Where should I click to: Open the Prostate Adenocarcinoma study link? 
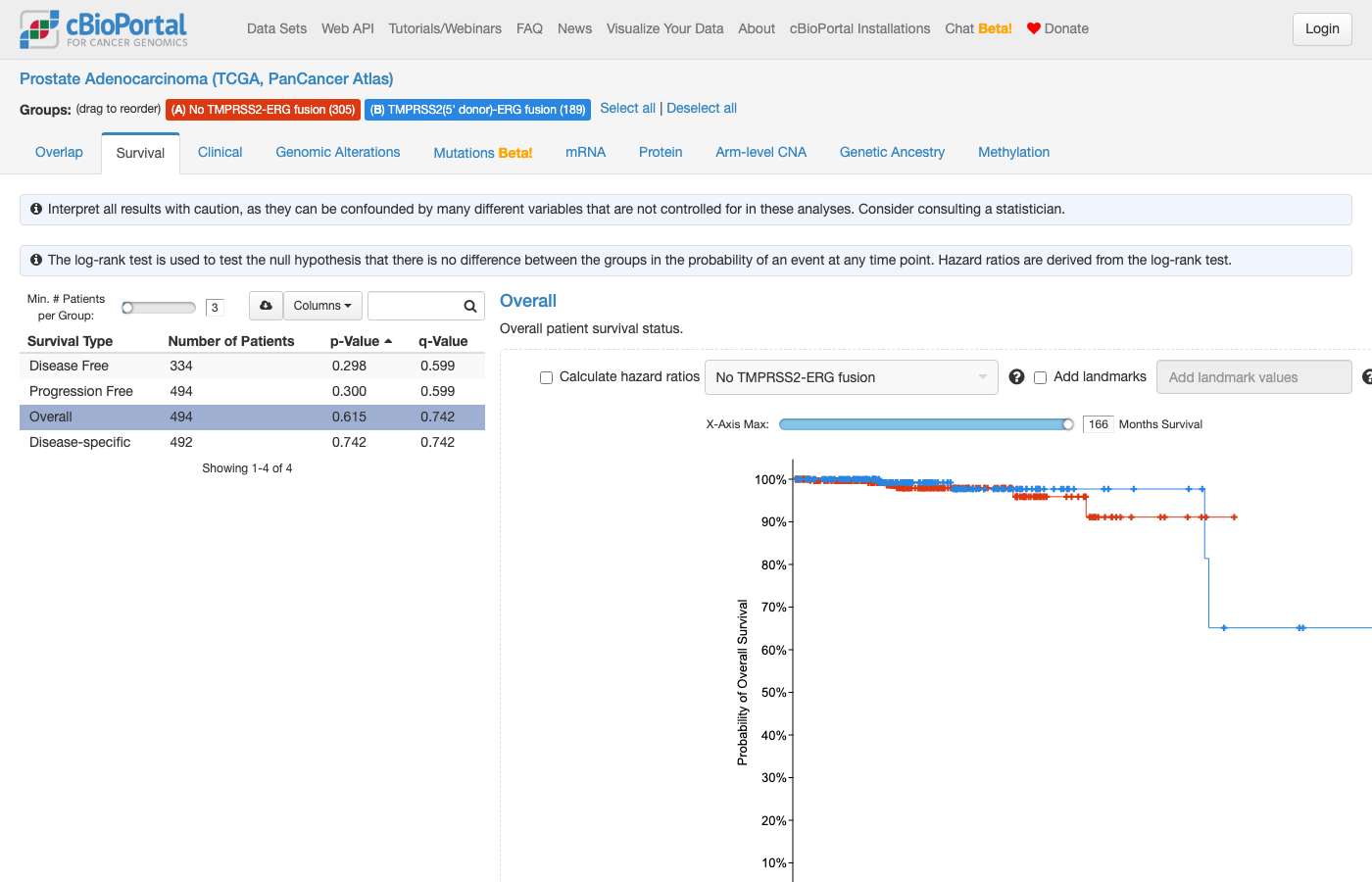[x=207, y=78]
